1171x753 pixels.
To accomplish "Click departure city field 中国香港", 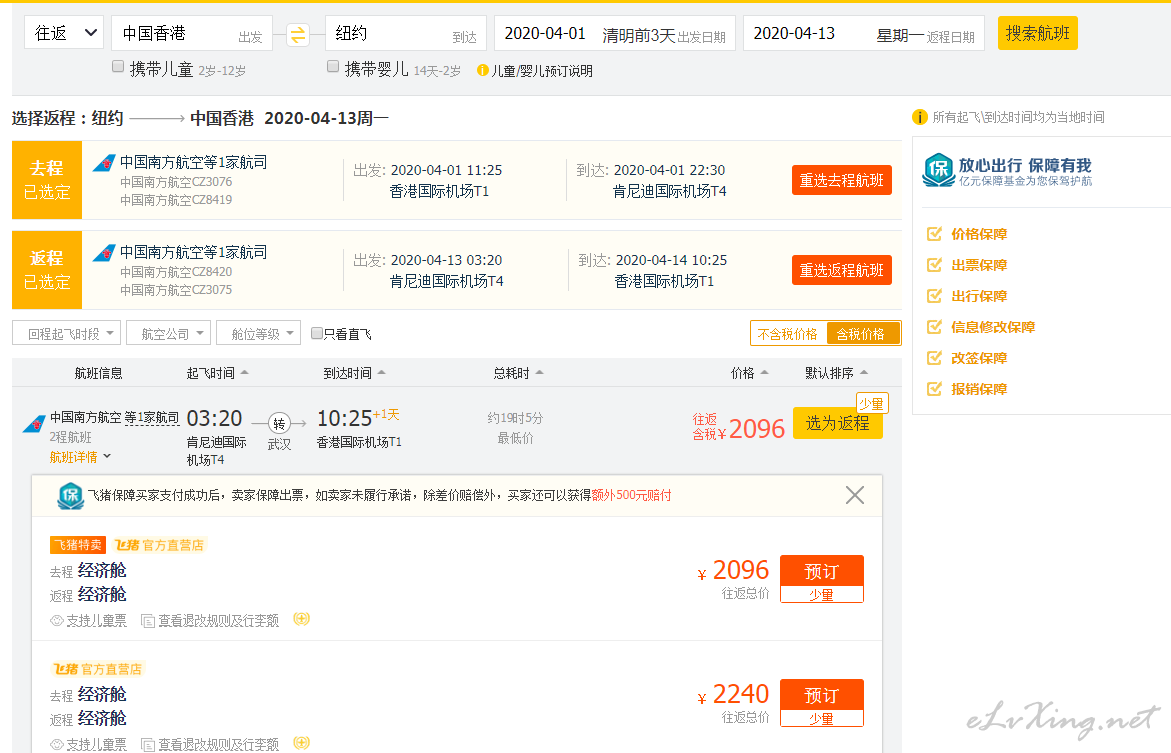I will click(192, 33).
